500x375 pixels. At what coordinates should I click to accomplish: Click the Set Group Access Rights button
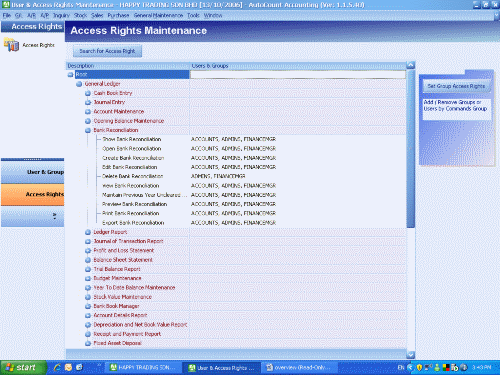click(x=456, y=86)
